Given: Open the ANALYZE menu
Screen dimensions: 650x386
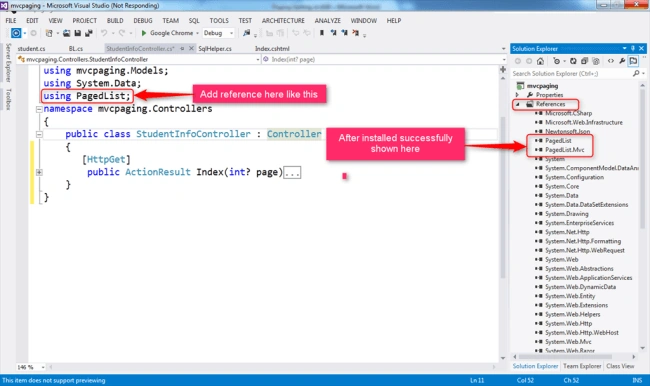Looking at the screenshot, I should pyautogui.click(x=327, y=20).
